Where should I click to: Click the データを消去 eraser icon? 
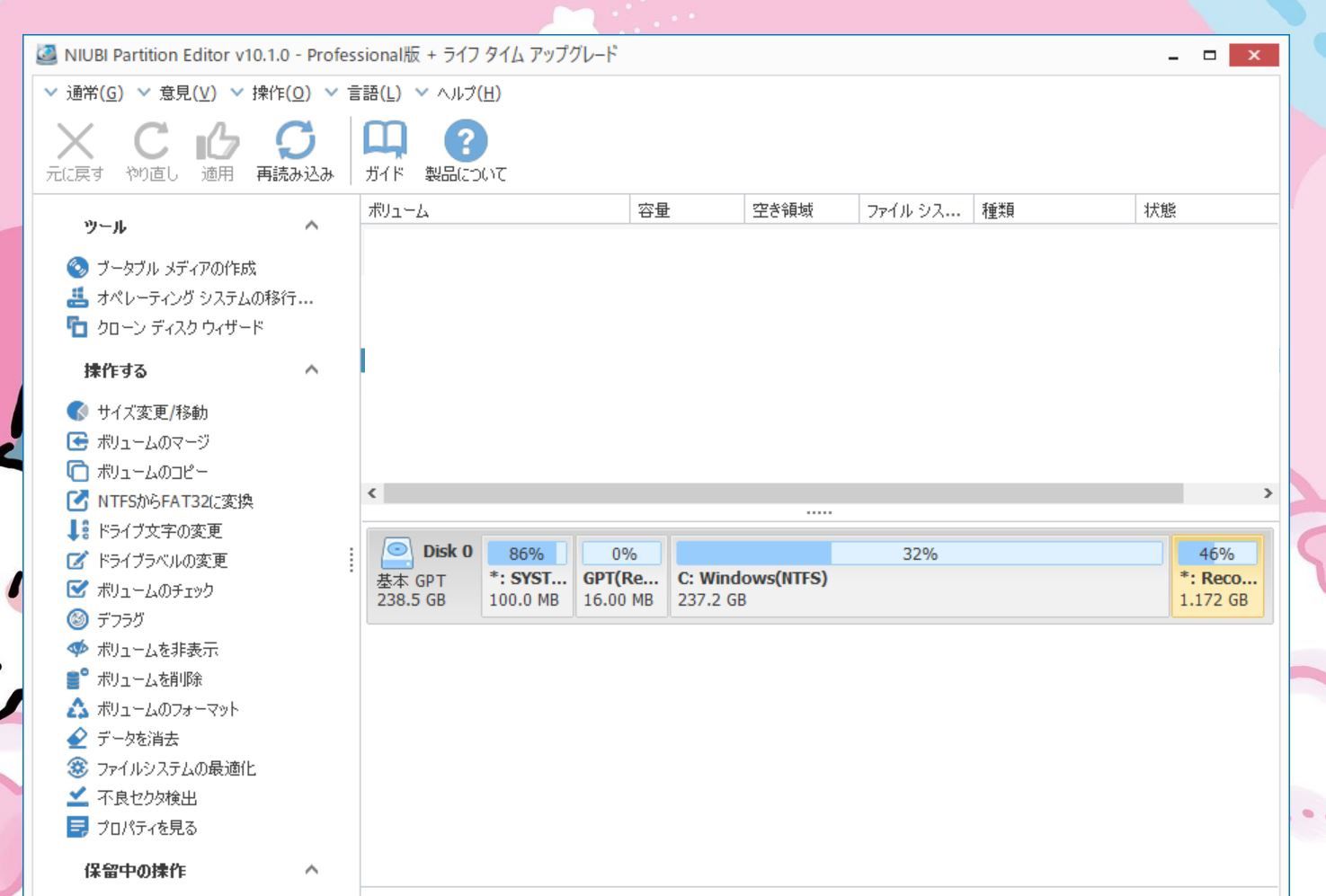tap(78, 738)
